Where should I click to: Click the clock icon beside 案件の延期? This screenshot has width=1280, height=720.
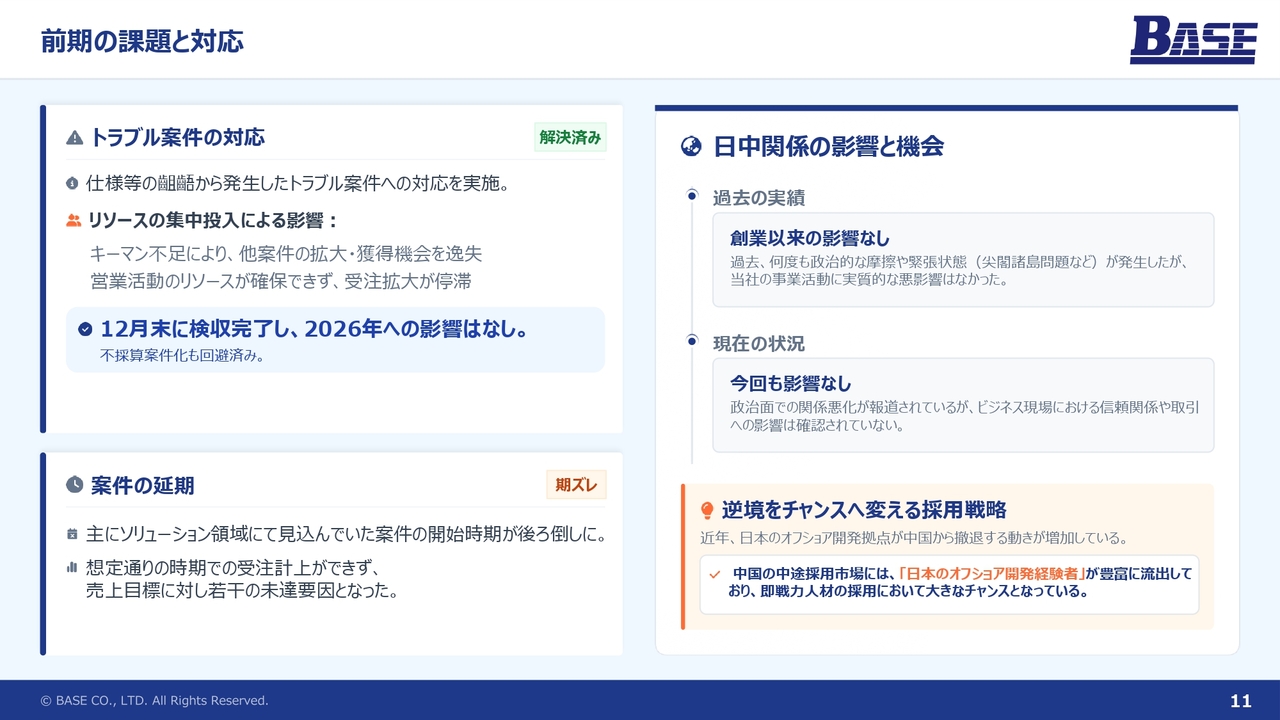click(x=75, y=485)
